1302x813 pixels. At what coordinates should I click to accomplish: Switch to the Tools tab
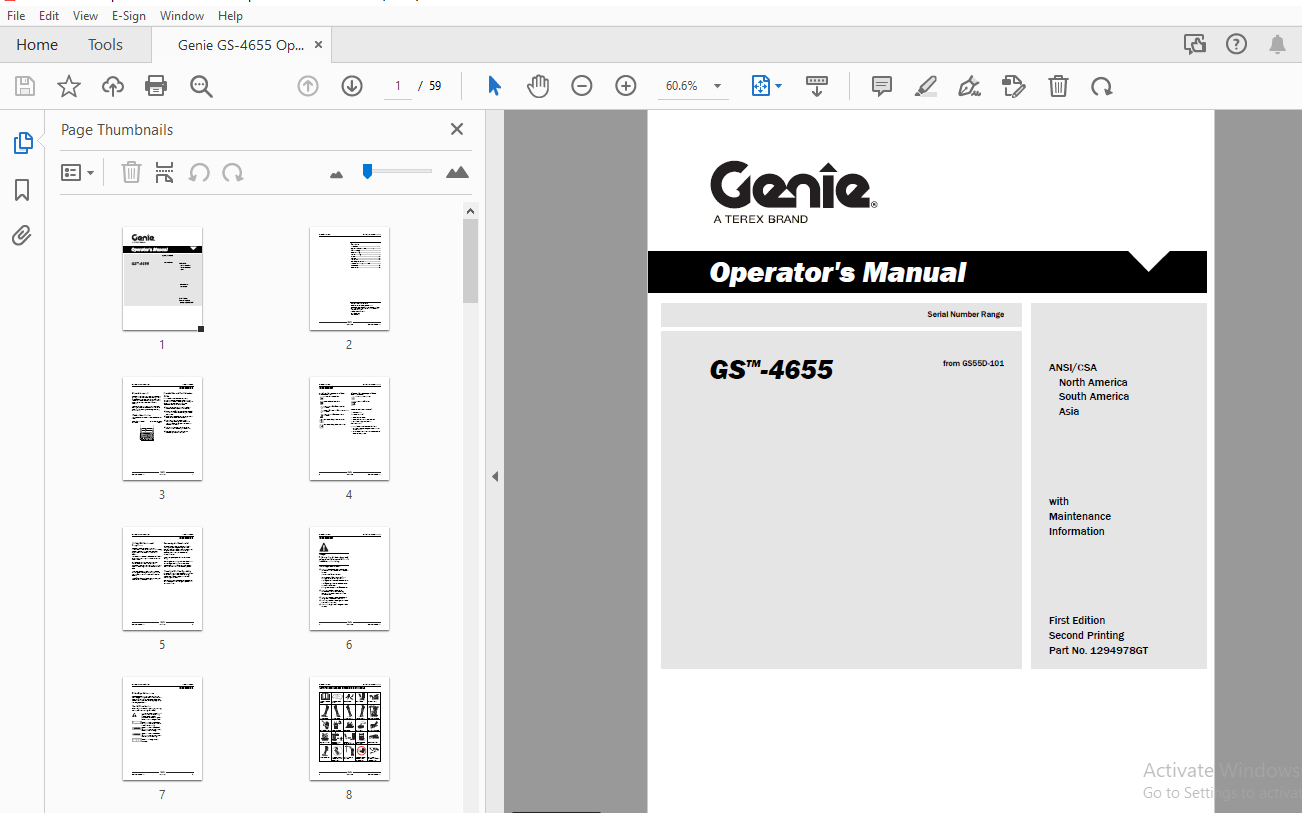coord(105,44)
